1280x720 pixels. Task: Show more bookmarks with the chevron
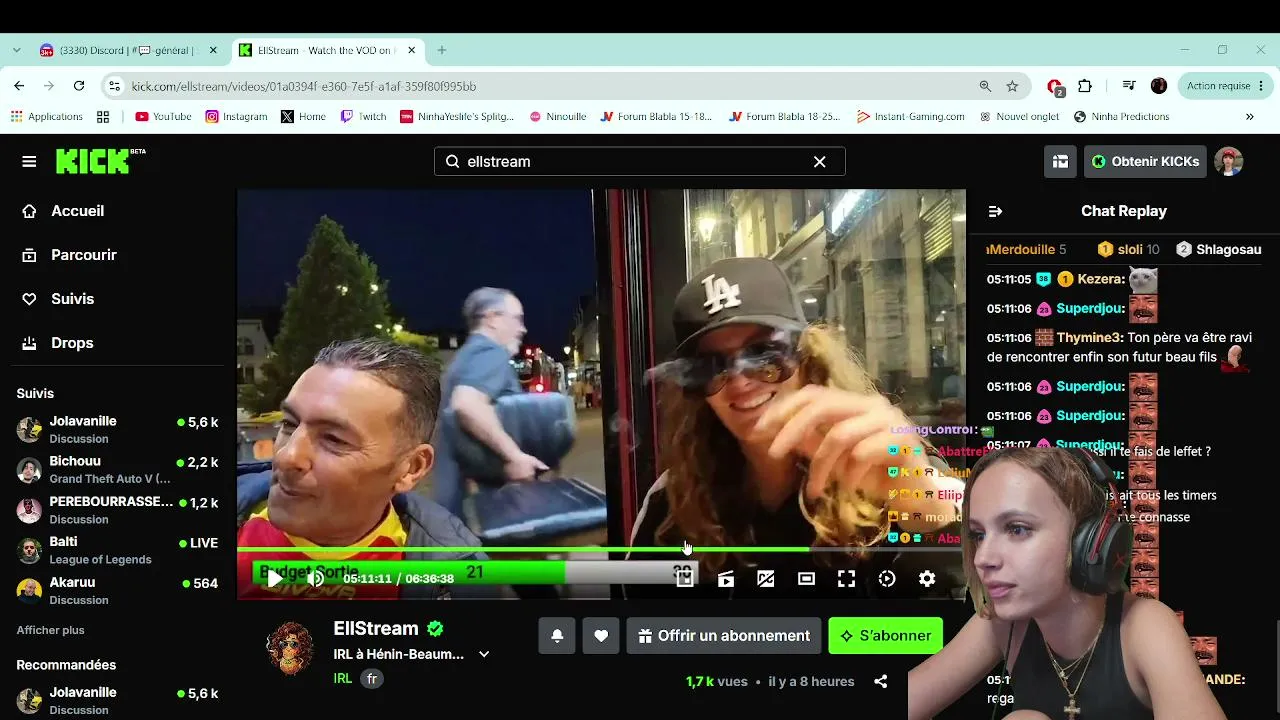pos(1249,116)
